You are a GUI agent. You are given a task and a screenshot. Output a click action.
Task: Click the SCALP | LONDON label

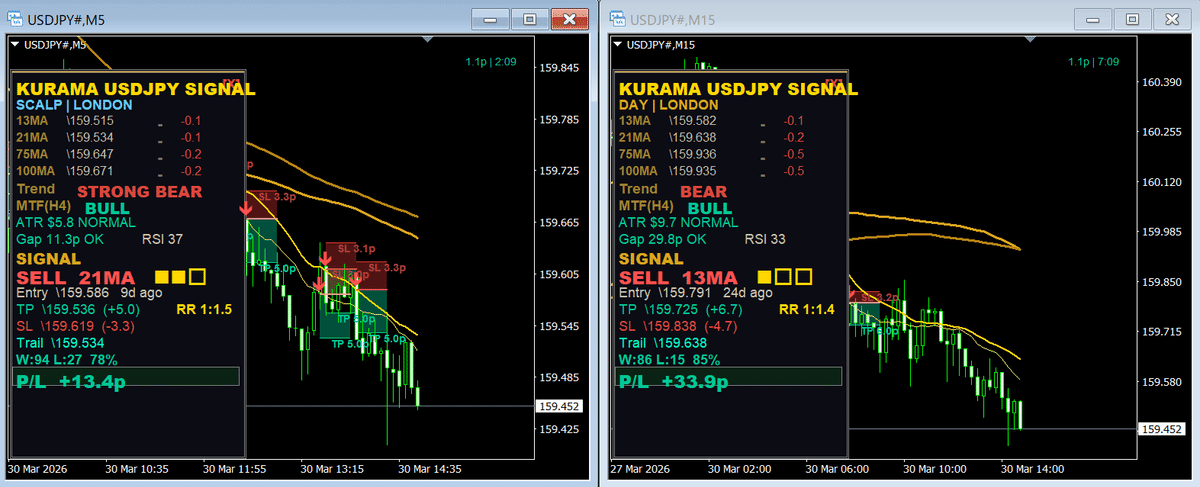click(73, 104)
